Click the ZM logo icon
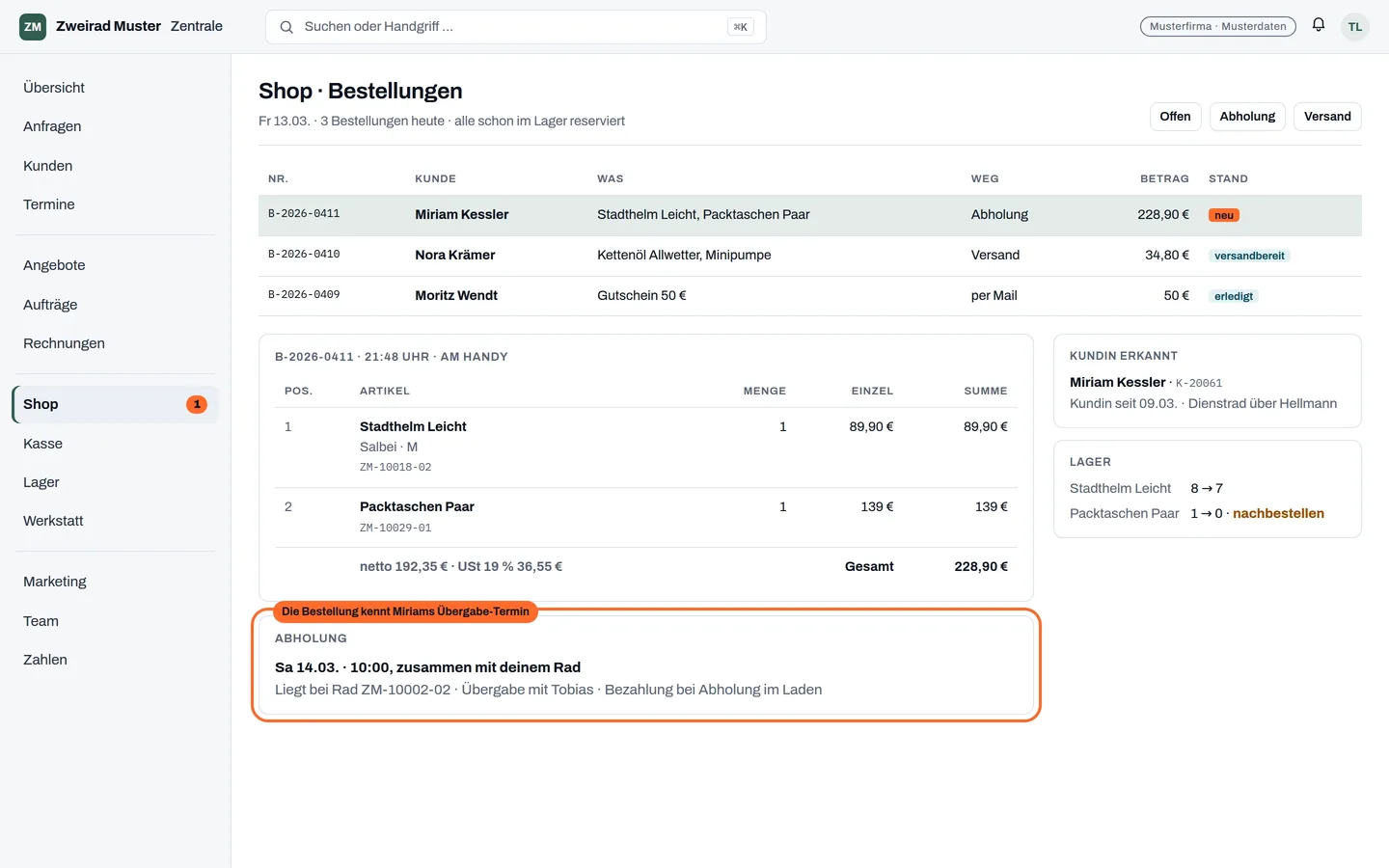The height and width of the screenshot is (868, 1389). tap(33, 27)
